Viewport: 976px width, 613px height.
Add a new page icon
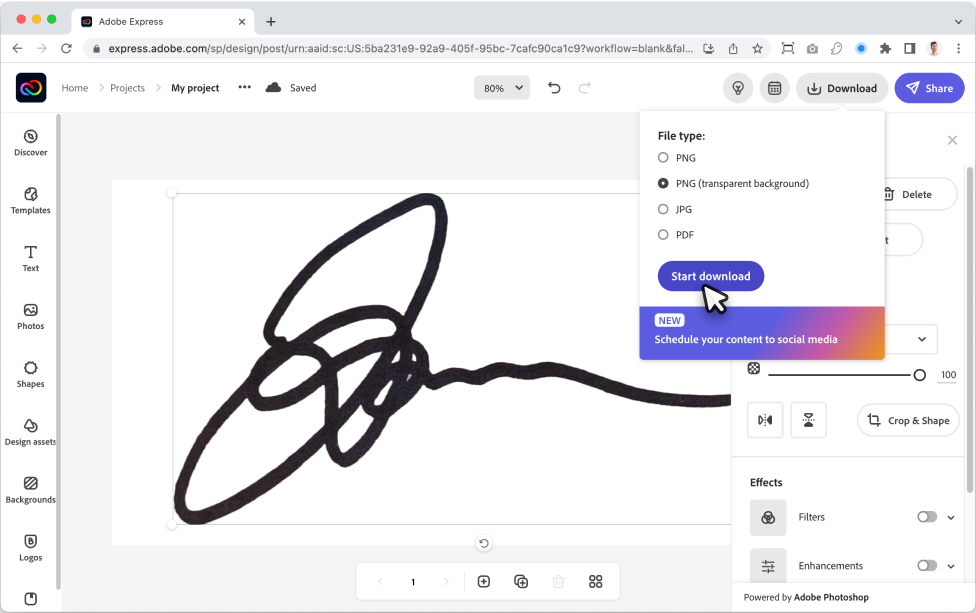coord(484,581)
